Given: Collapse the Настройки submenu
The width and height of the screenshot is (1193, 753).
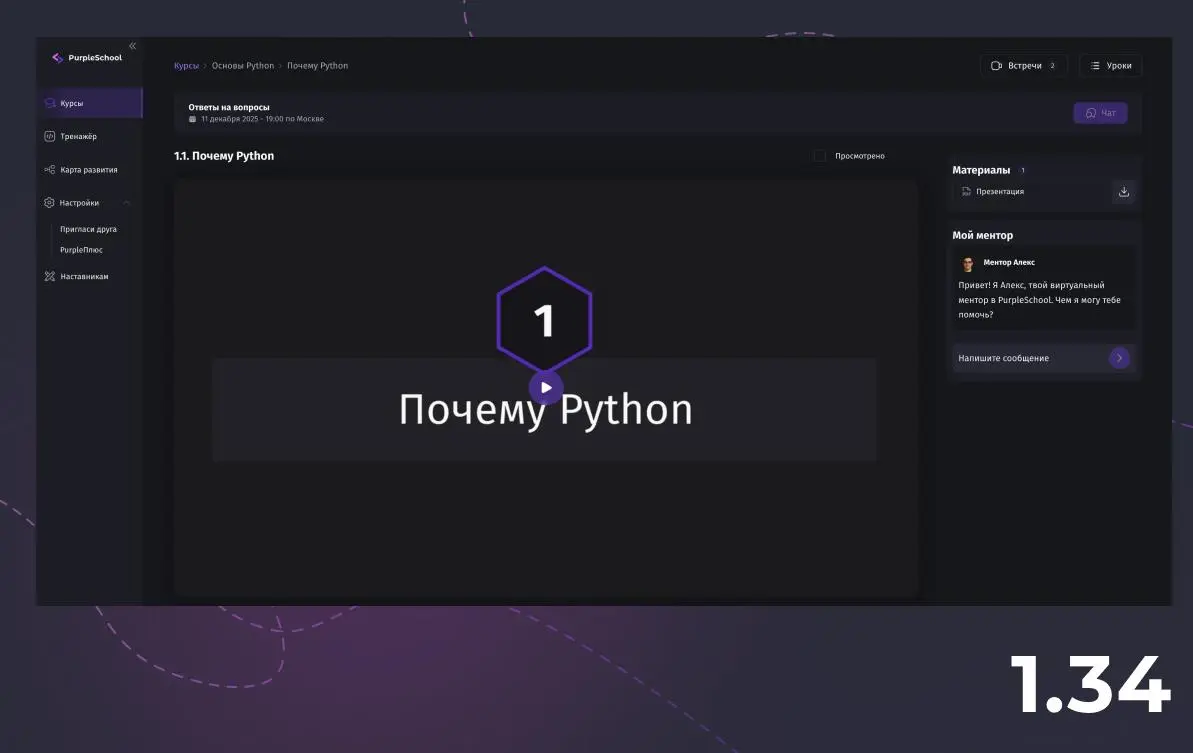Looking at the screenshot, I should point(127,202).
